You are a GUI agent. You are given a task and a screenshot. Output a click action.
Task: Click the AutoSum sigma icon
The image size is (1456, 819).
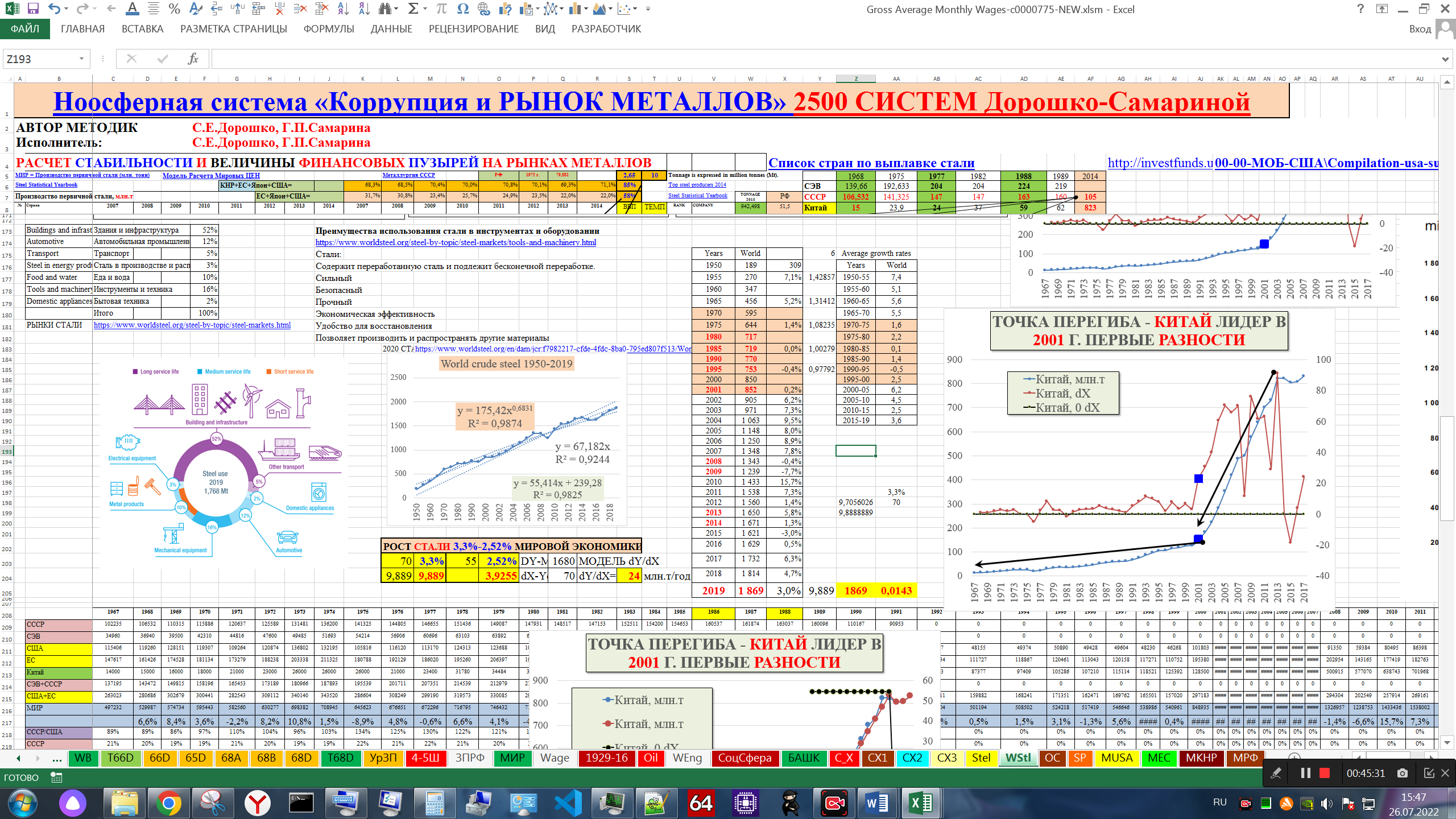[x=413, y=9]
